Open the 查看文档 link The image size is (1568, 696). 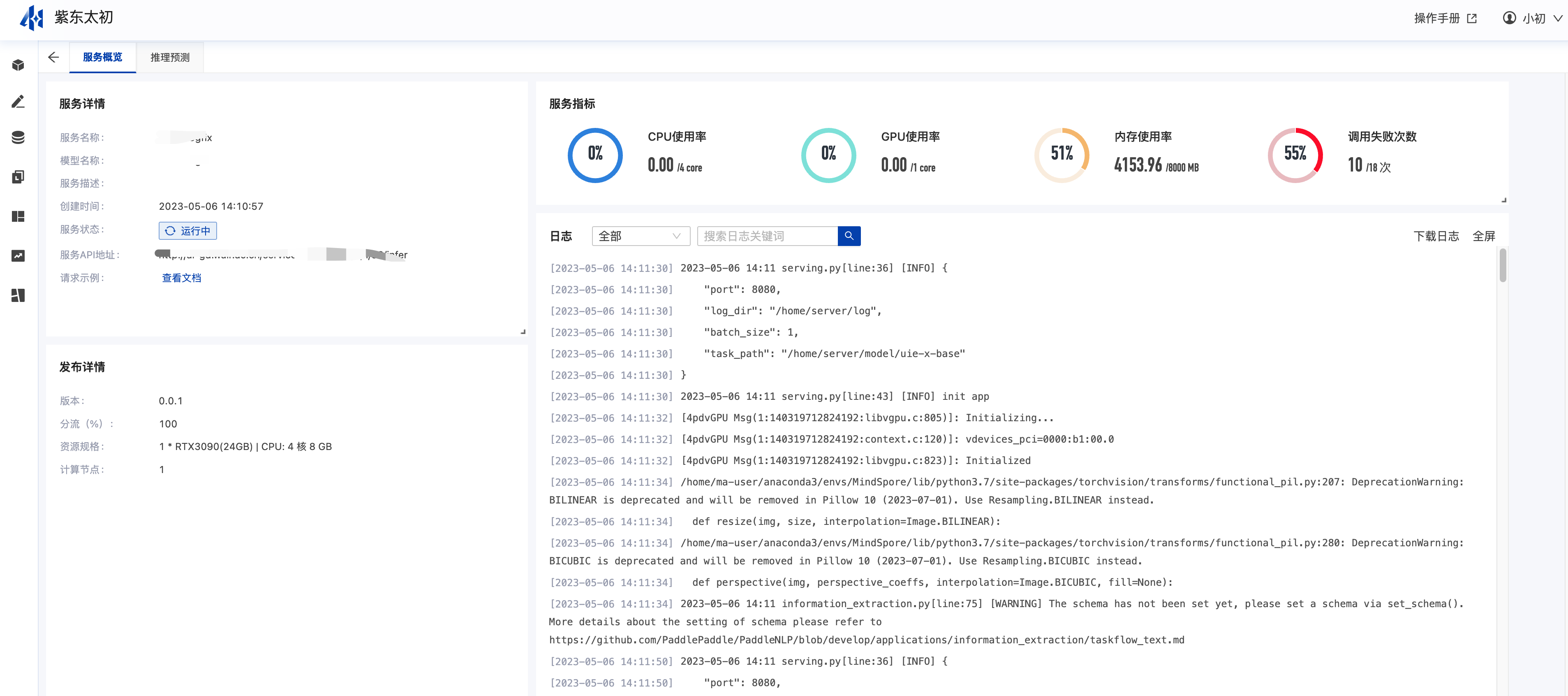(181, 278)
